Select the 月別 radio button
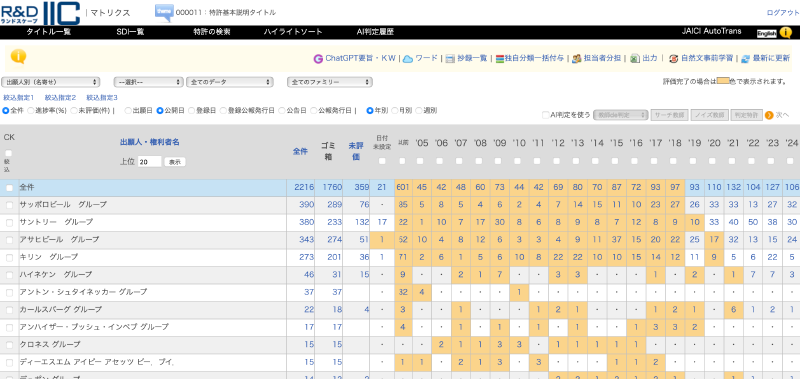 (394, 110)
